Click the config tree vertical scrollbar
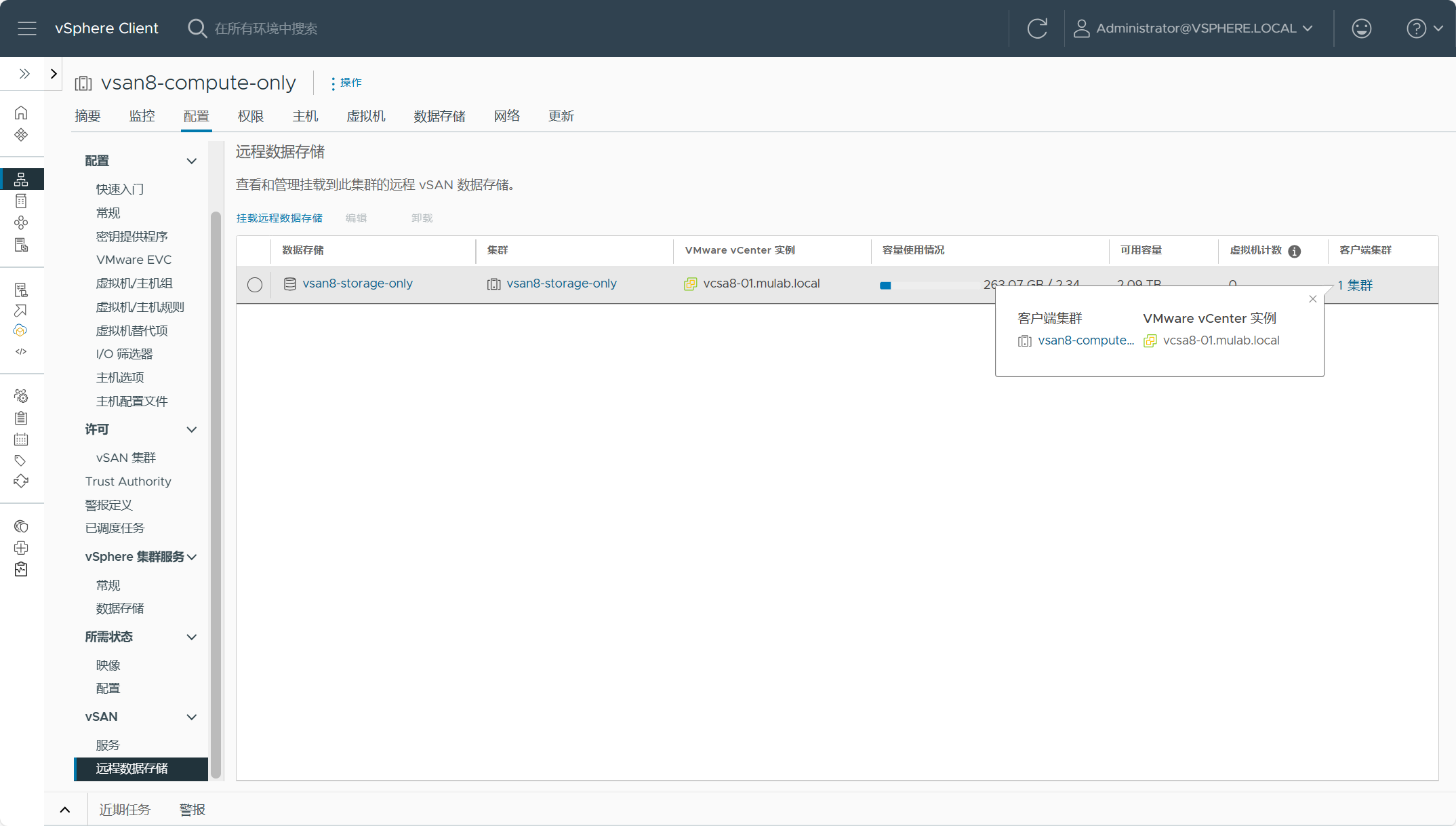 click(216, 495)
